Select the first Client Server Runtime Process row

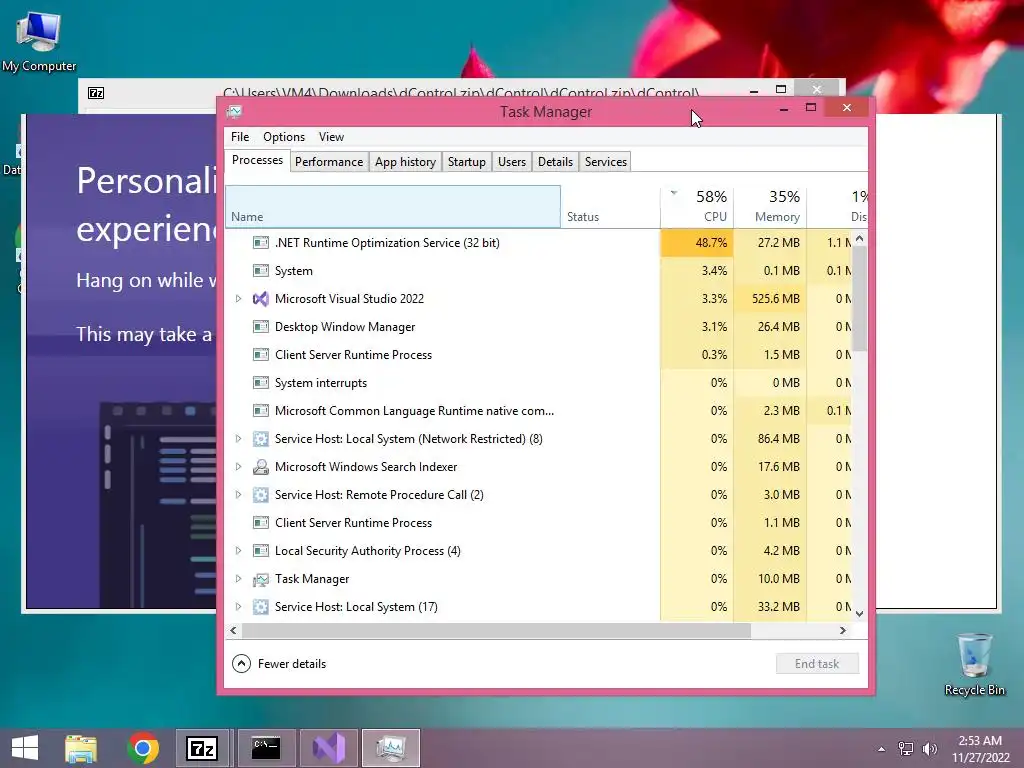(539, 355)
